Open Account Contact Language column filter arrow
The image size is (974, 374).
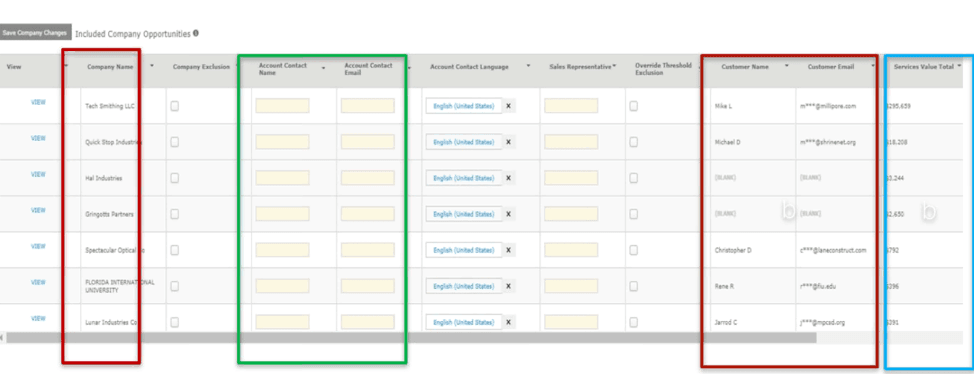[529, 66]
